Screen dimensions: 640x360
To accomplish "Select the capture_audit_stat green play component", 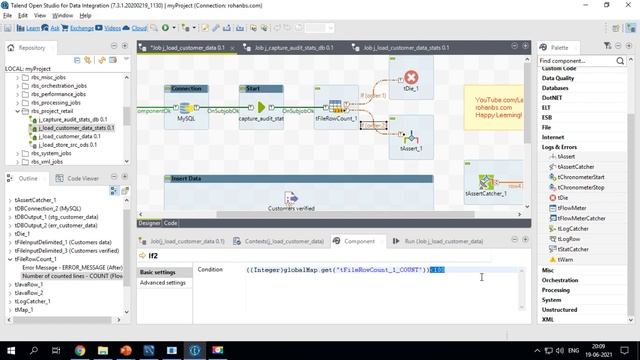I will (261, 108).
